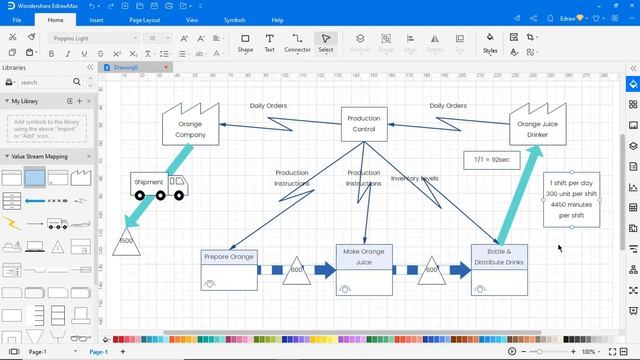
Task: Click the Print icon in the title bar
Action: tap(169, 6)
